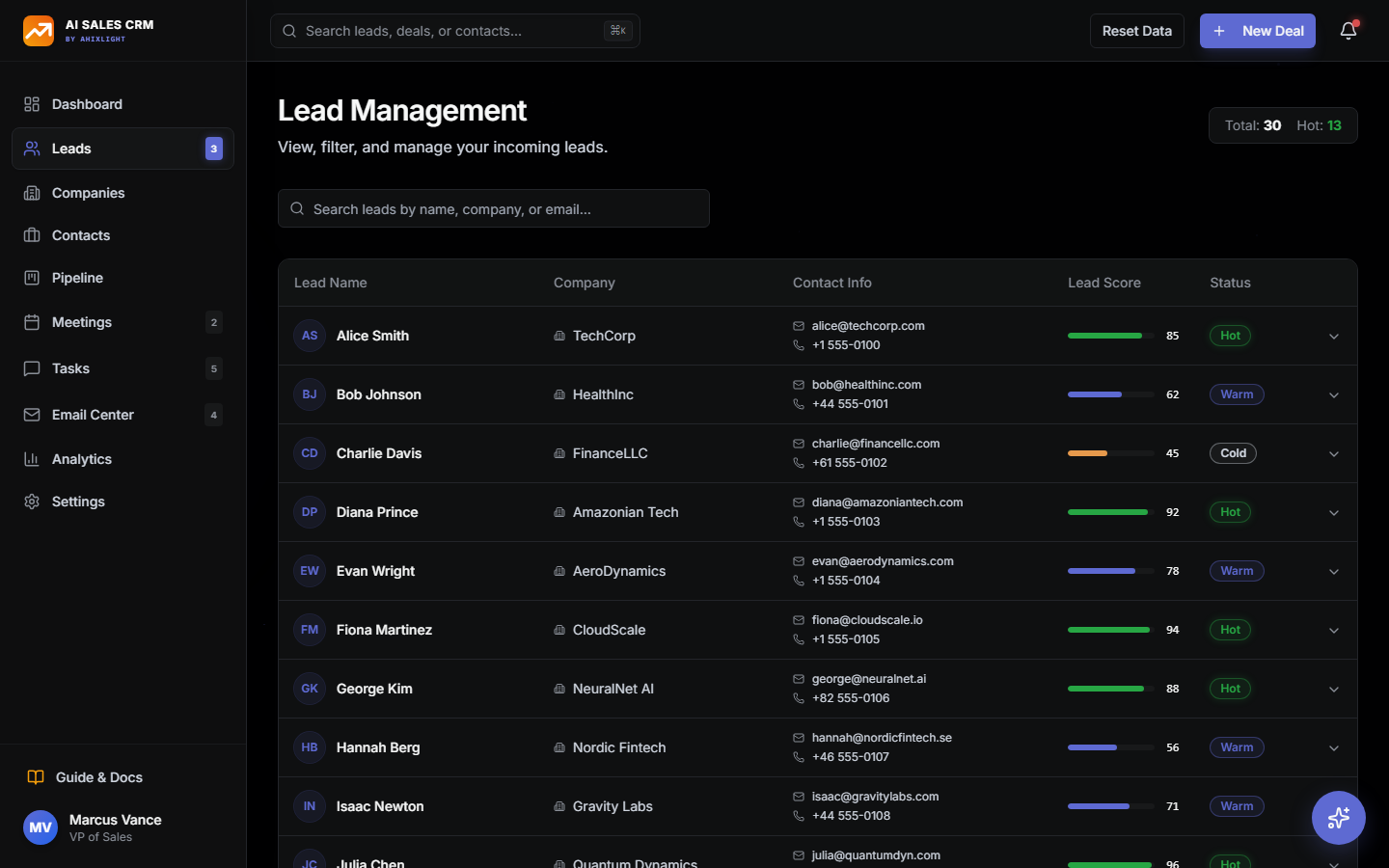Click Alice Smith's AS avatar
This screenshot has height=868, width=1389.
(x=310, y=336)
